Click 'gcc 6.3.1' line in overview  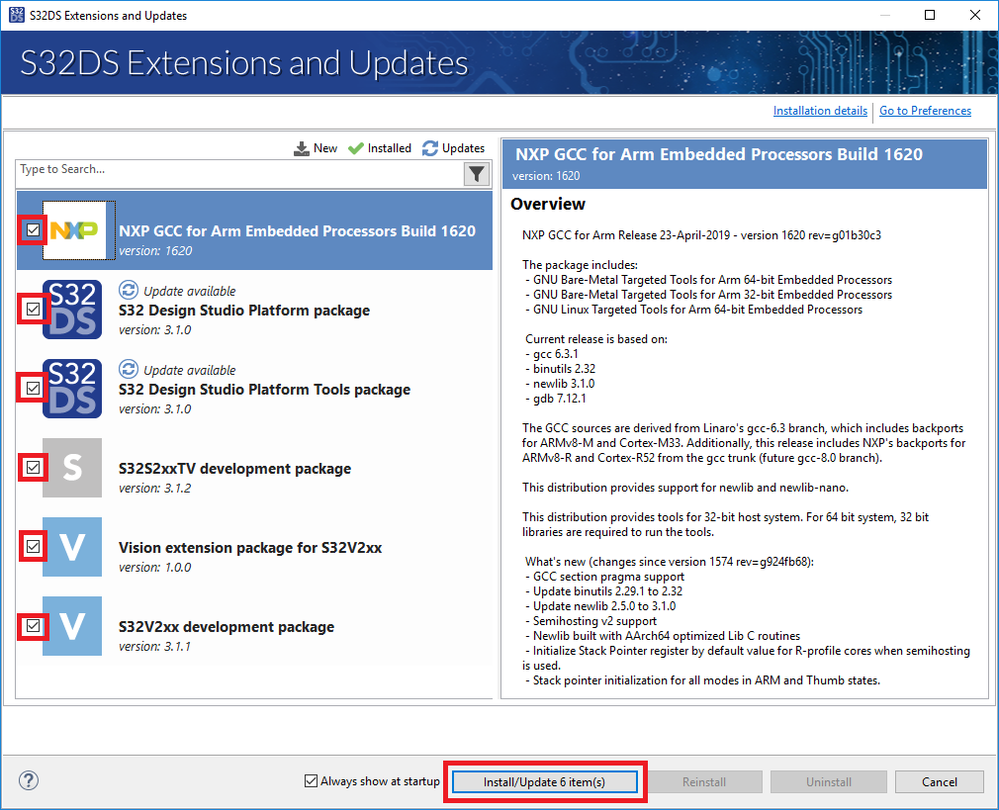(552, 354)
